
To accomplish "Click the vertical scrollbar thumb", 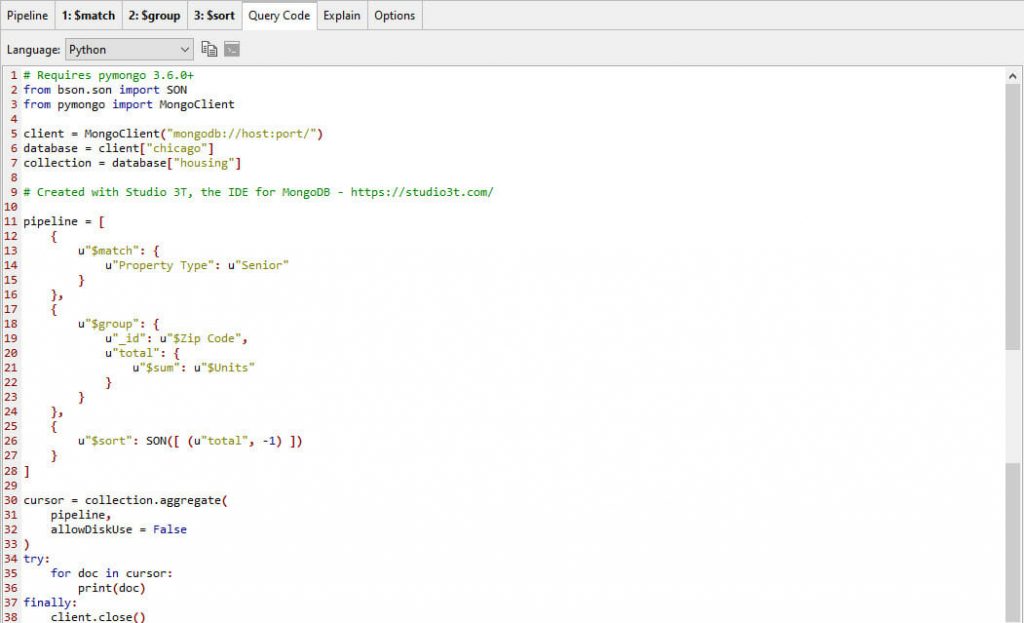I will (x=1012, y=217).
